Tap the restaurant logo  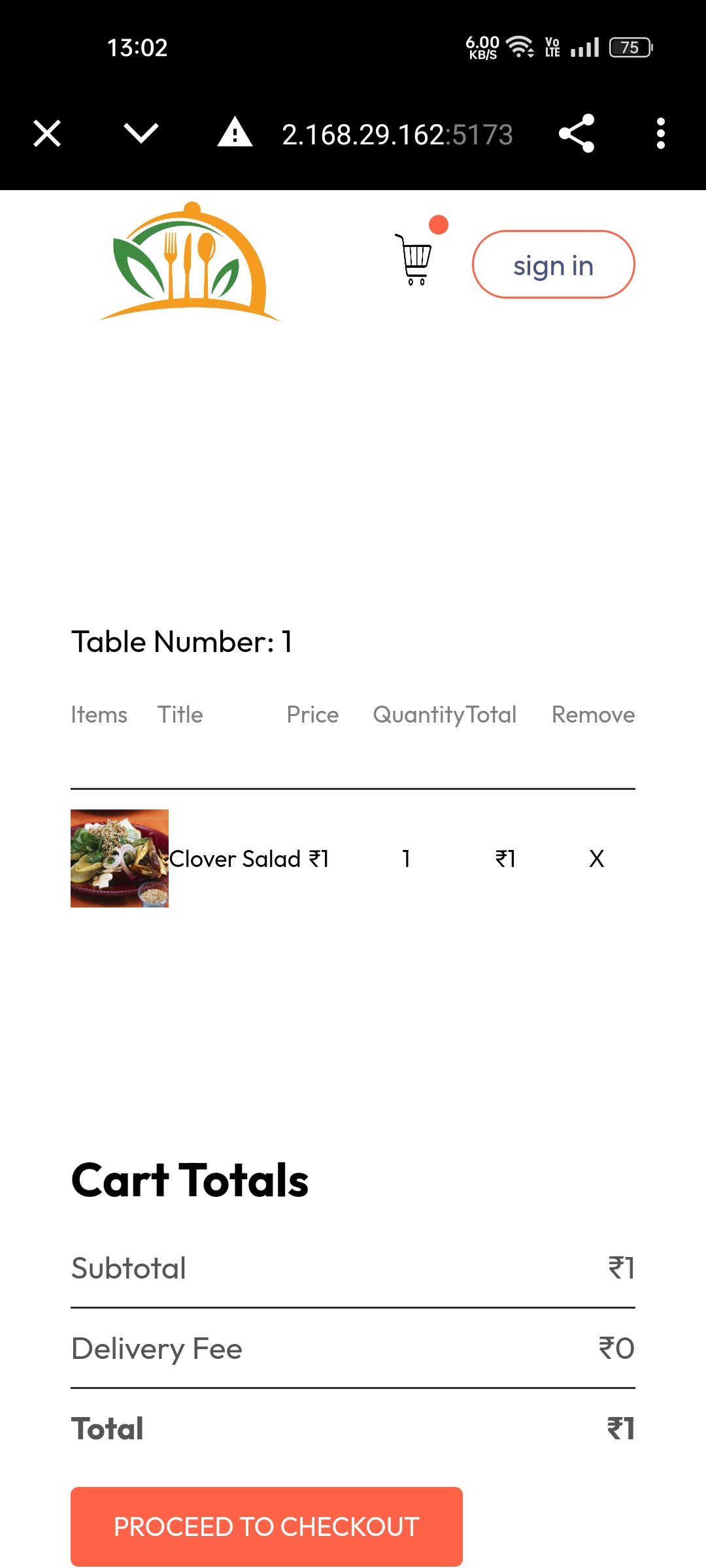[x=190, y=261]
